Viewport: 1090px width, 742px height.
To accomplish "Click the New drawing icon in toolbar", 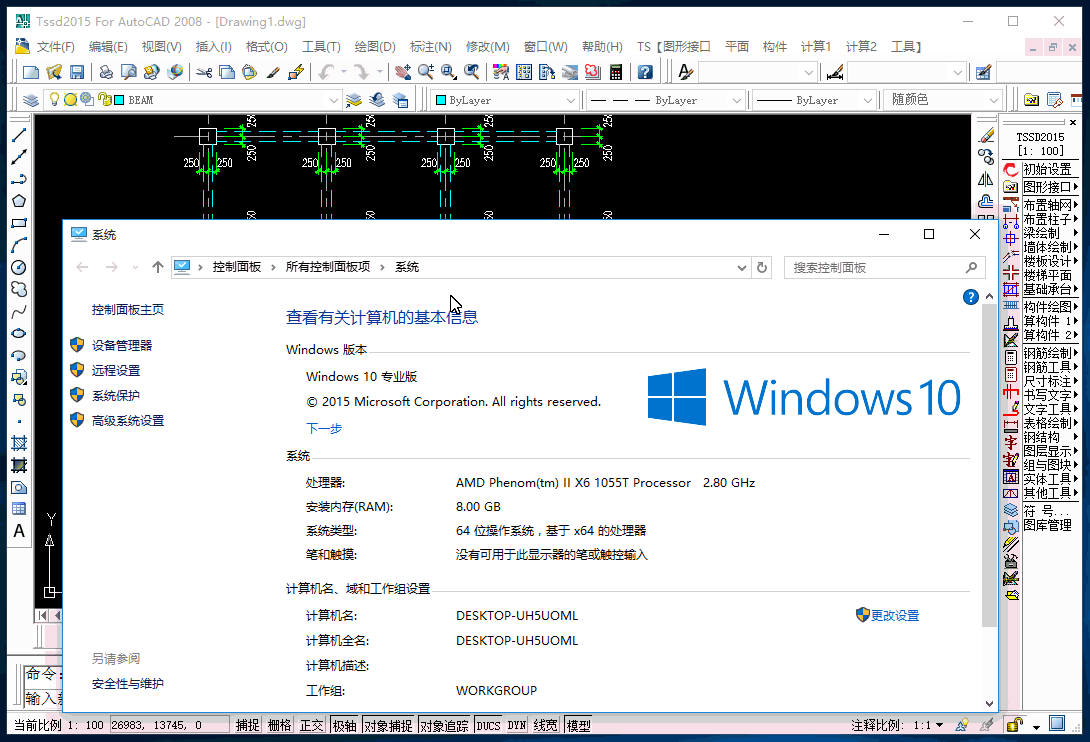I will tap(31, 72).
